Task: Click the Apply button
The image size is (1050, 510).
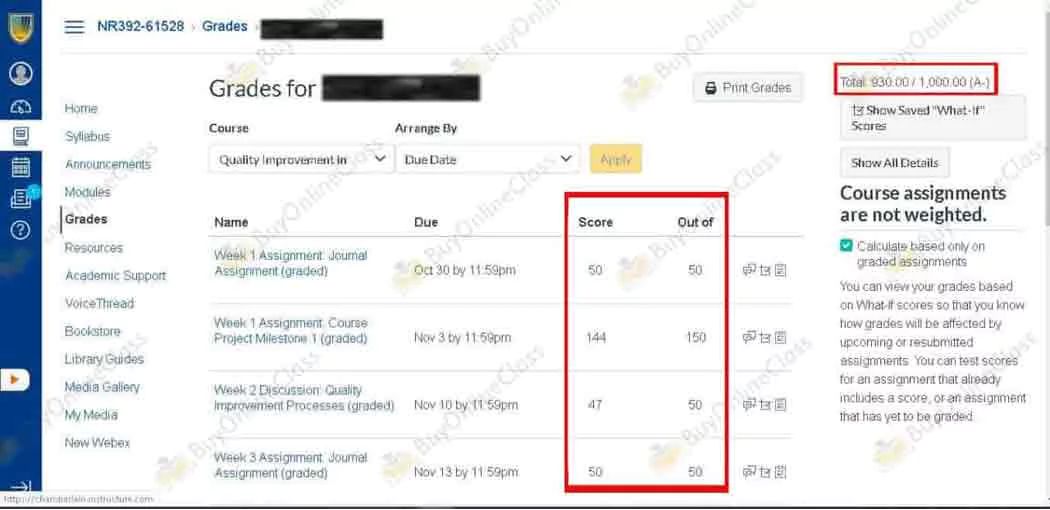Action: [615, 159]
